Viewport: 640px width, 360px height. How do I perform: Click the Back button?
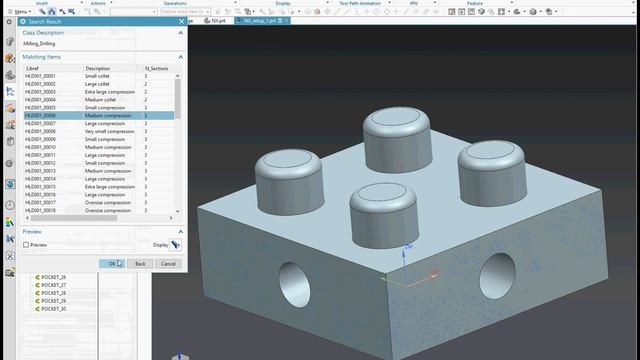tap(140, 264)
